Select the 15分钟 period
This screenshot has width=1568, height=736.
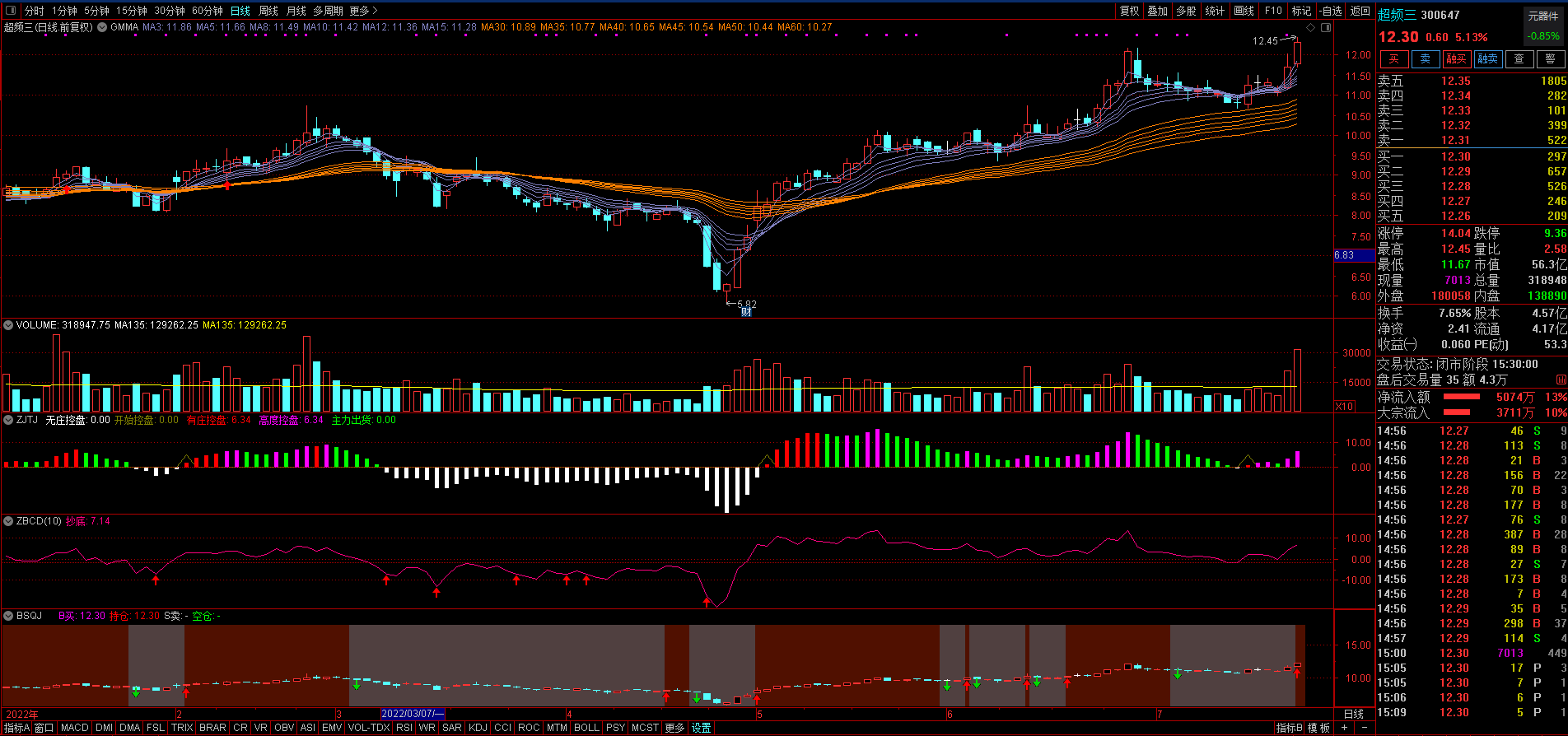(x=131, y=11)
